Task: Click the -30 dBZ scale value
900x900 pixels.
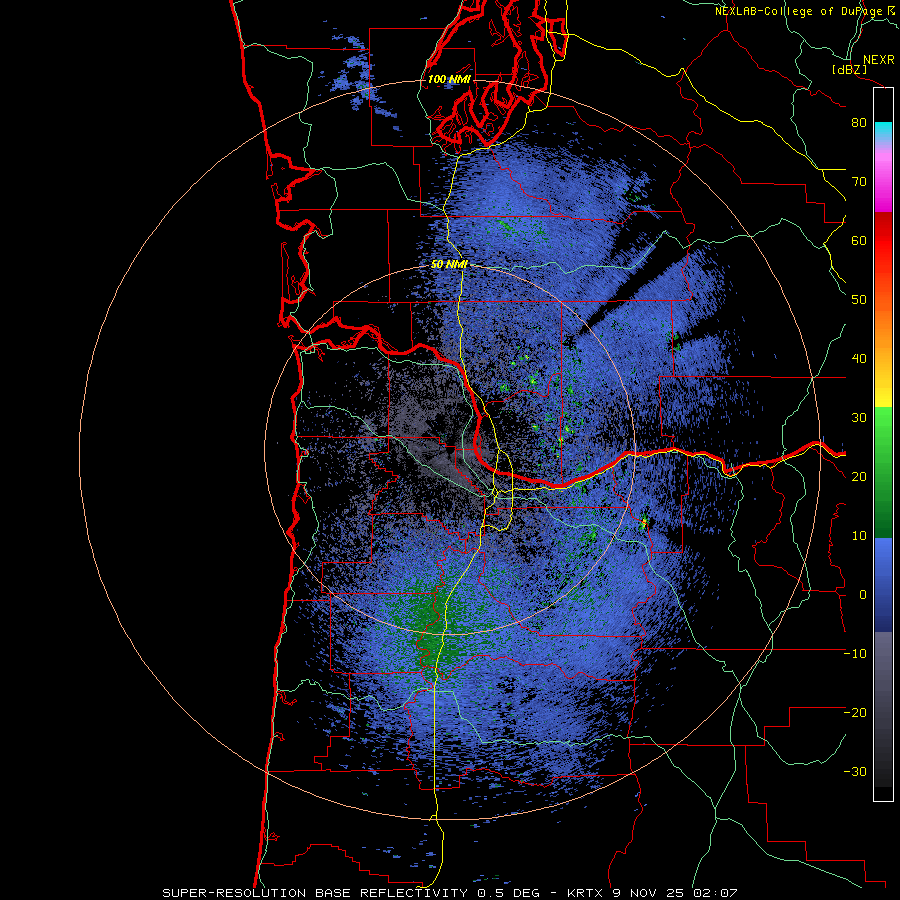Action: 855,771
